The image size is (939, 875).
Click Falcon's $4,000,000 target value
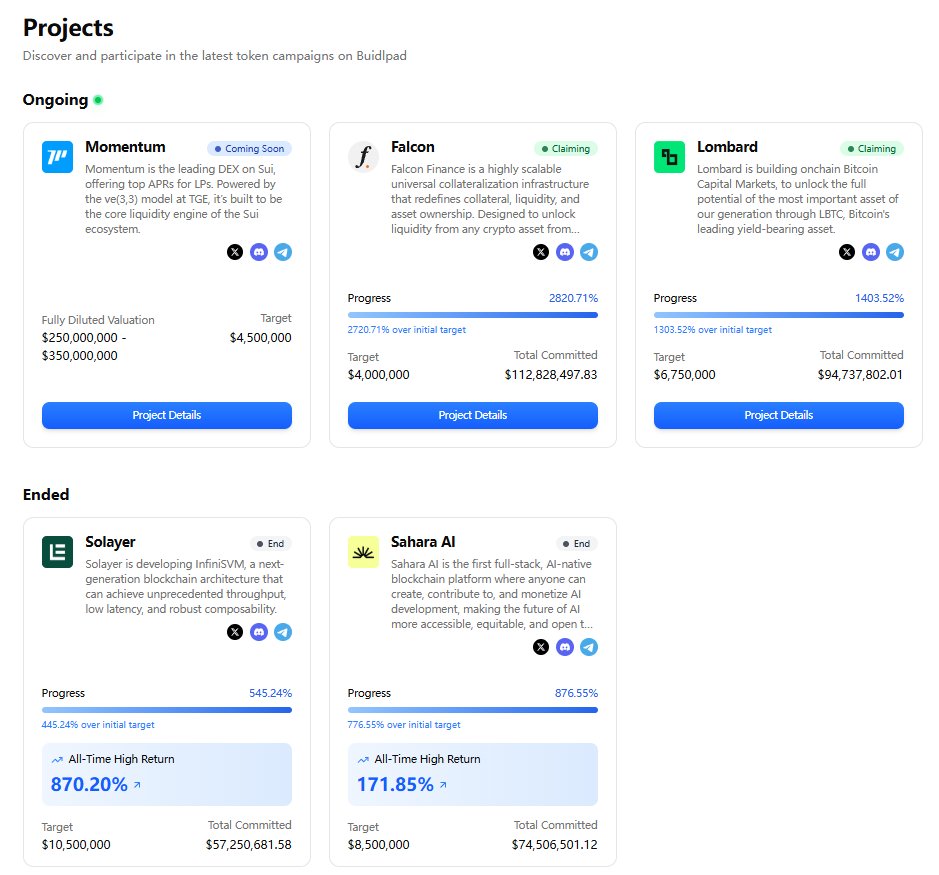pos(378,375)
